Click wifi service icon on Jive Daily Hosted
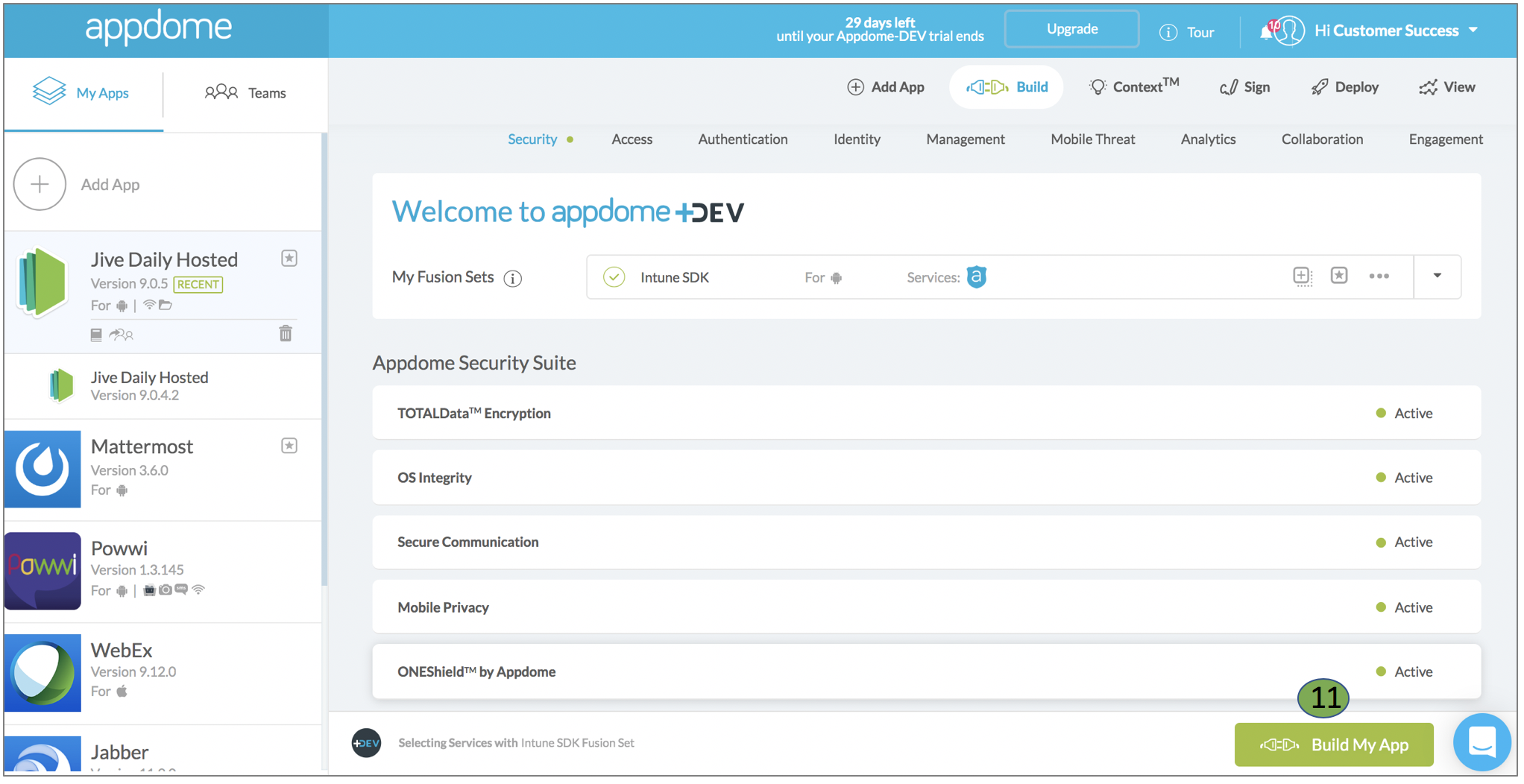The image size is (1524, 784). [149, 305]
